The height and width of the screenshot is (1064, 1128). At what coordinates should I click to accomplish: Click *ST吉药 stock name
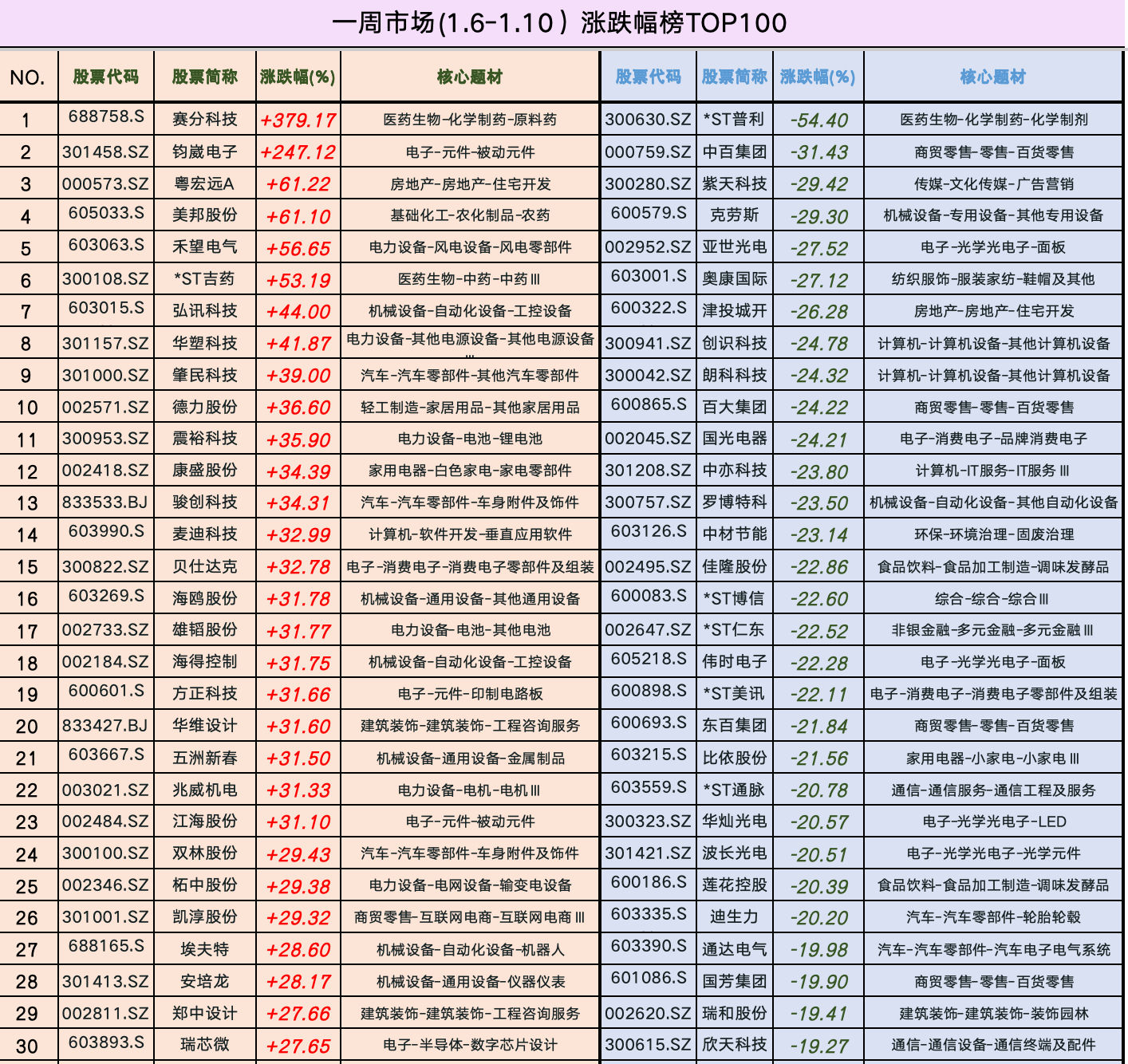[x=205, y=278]
